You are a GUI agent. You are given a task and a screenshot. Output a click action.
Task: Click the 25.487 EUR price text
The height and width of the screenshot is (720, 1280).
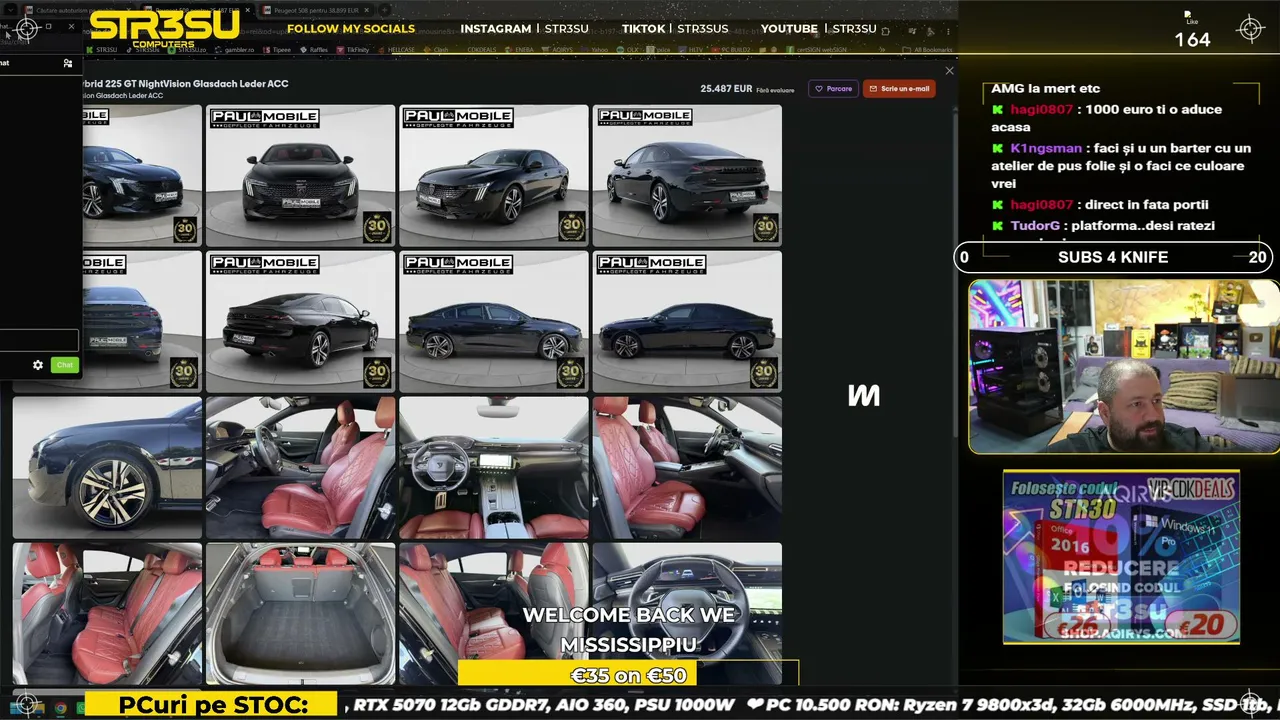pos(726,89)
